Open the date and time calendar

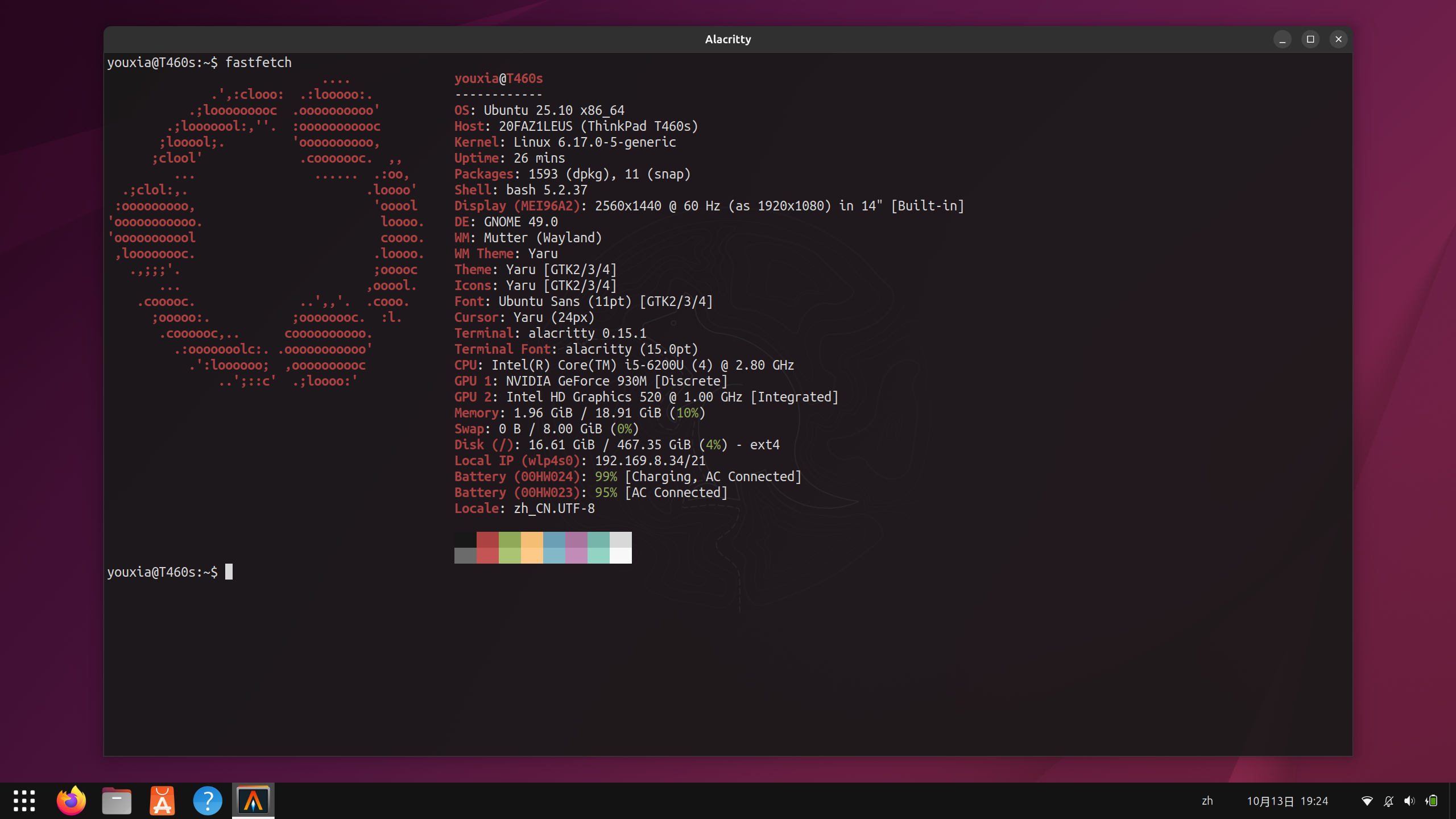click(x=1287, y=801)
